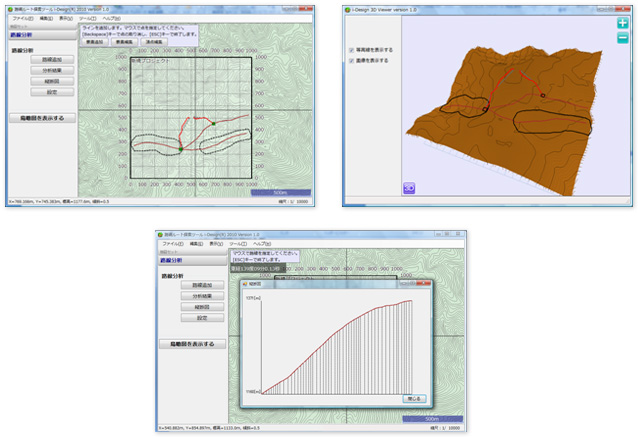
Task: Click the green minus zoom-out icon in 3D Viewer
Action: pos(622,39)
